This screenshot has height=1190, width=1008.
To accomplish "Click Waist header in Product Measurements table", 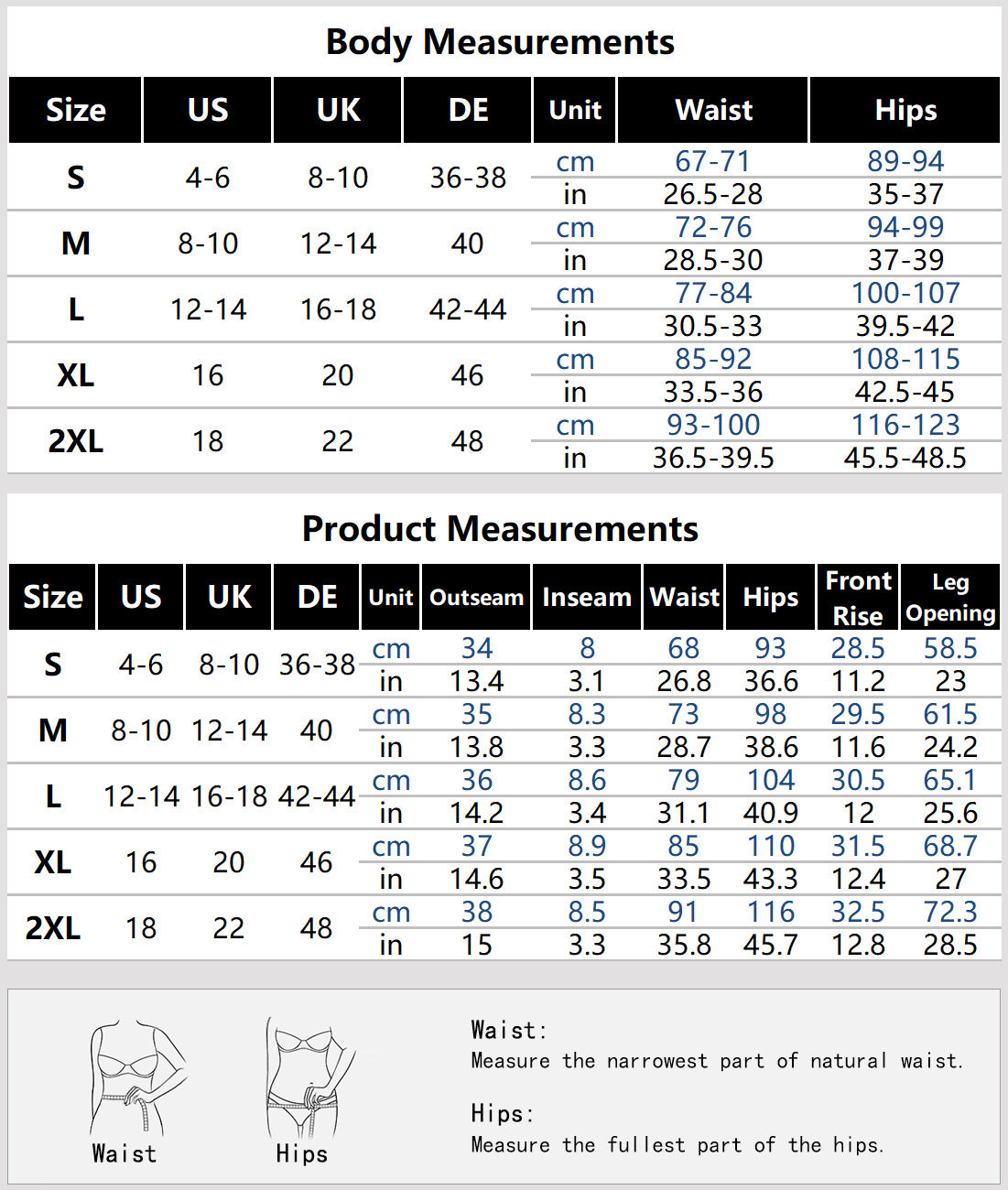I will (x=684, y=598).
